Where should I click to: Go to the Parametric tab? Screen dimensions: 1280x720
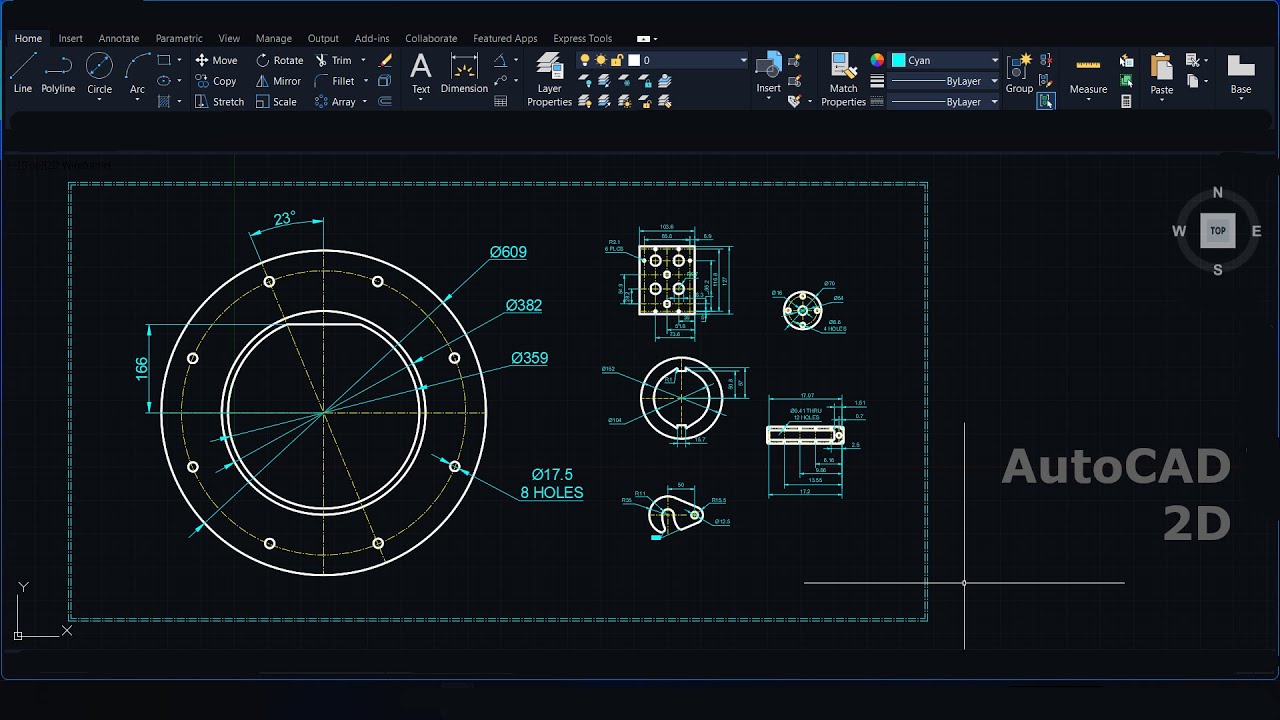(179, 38)
